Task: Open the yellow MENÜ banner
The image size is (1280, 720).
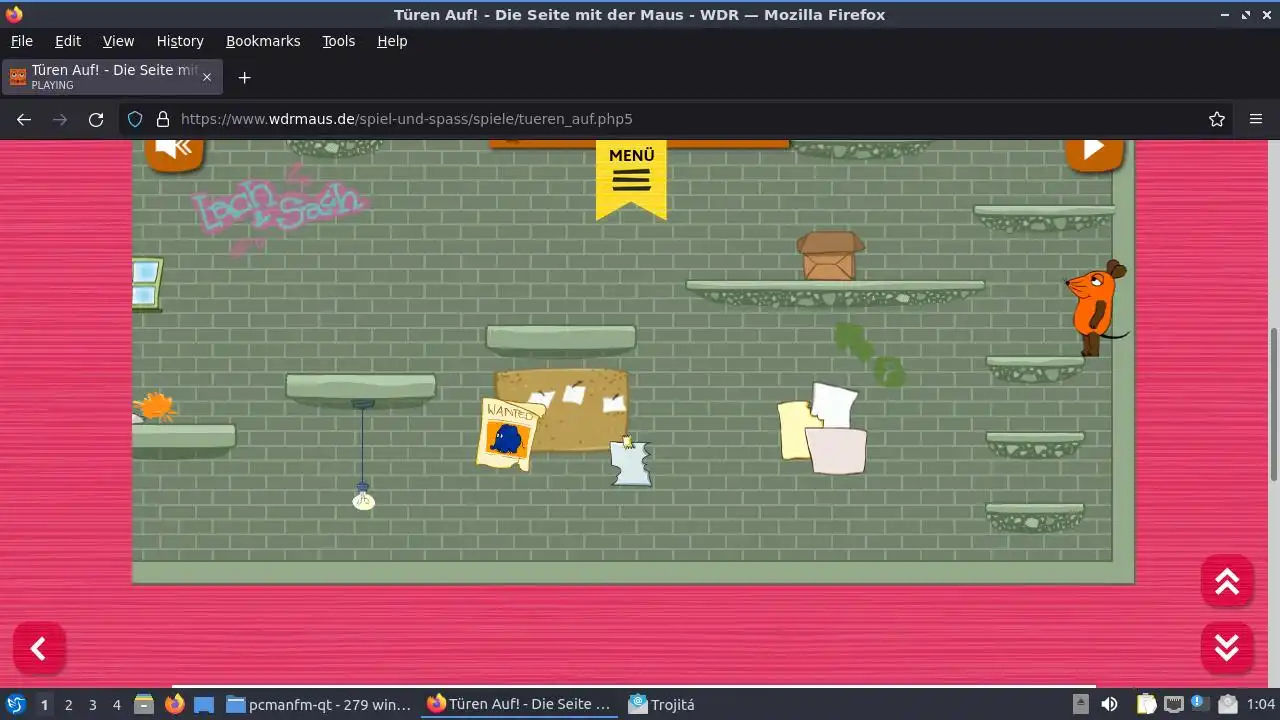Action: tap(631, 179)
